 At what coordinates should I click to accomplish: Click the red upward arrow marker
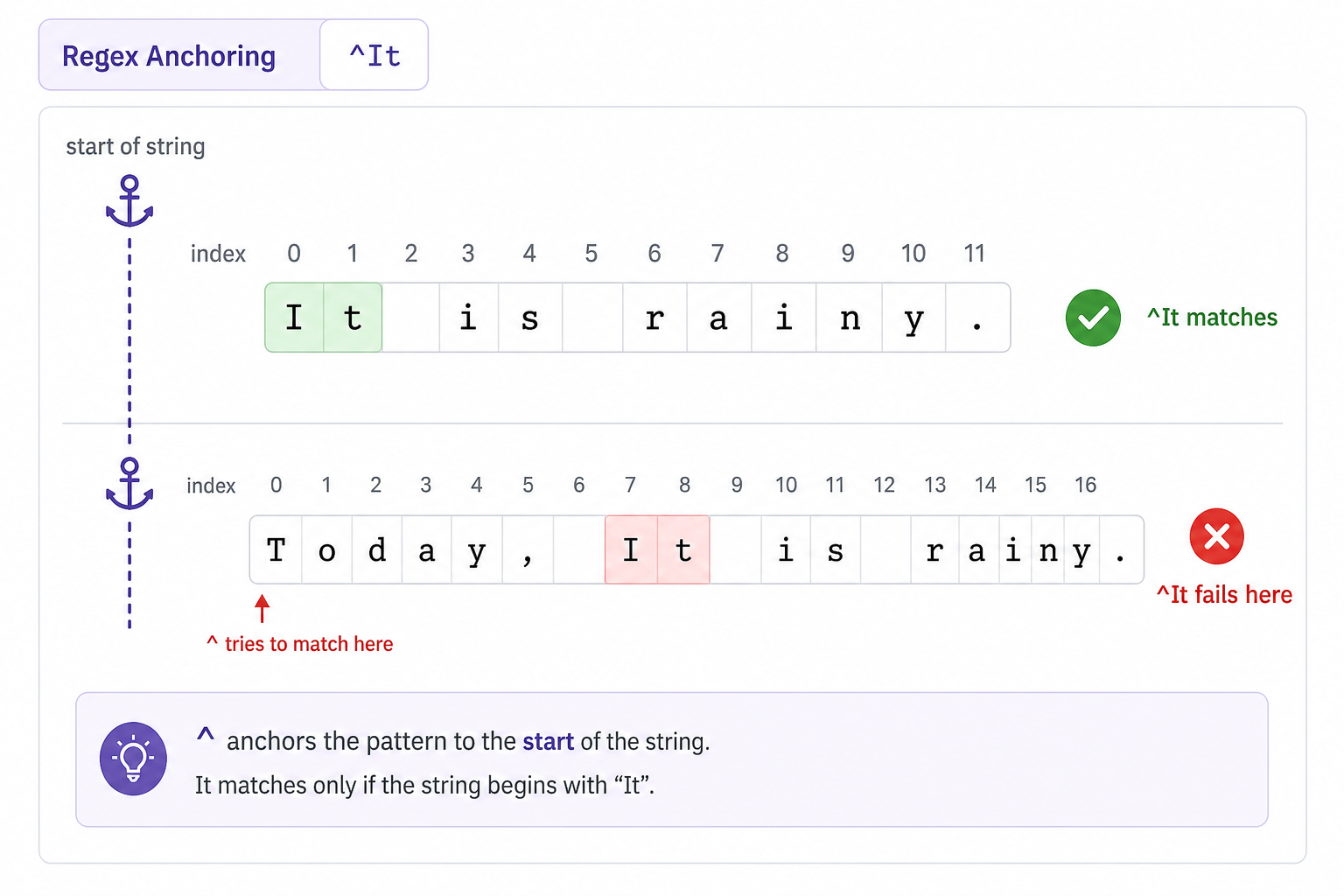(x=262, y=609)
